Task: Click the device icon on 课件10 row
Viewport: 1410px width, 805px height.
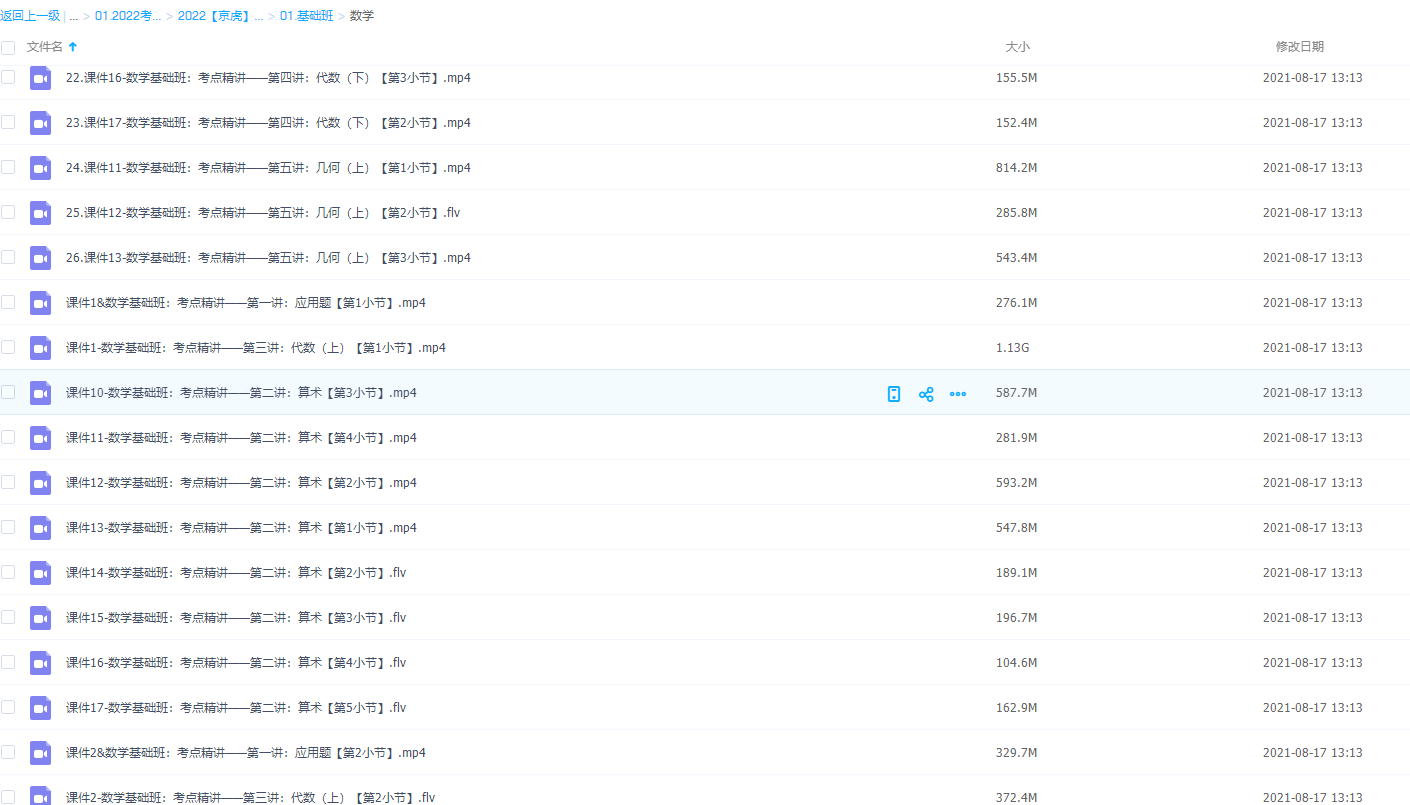Action: click(894, 394)
